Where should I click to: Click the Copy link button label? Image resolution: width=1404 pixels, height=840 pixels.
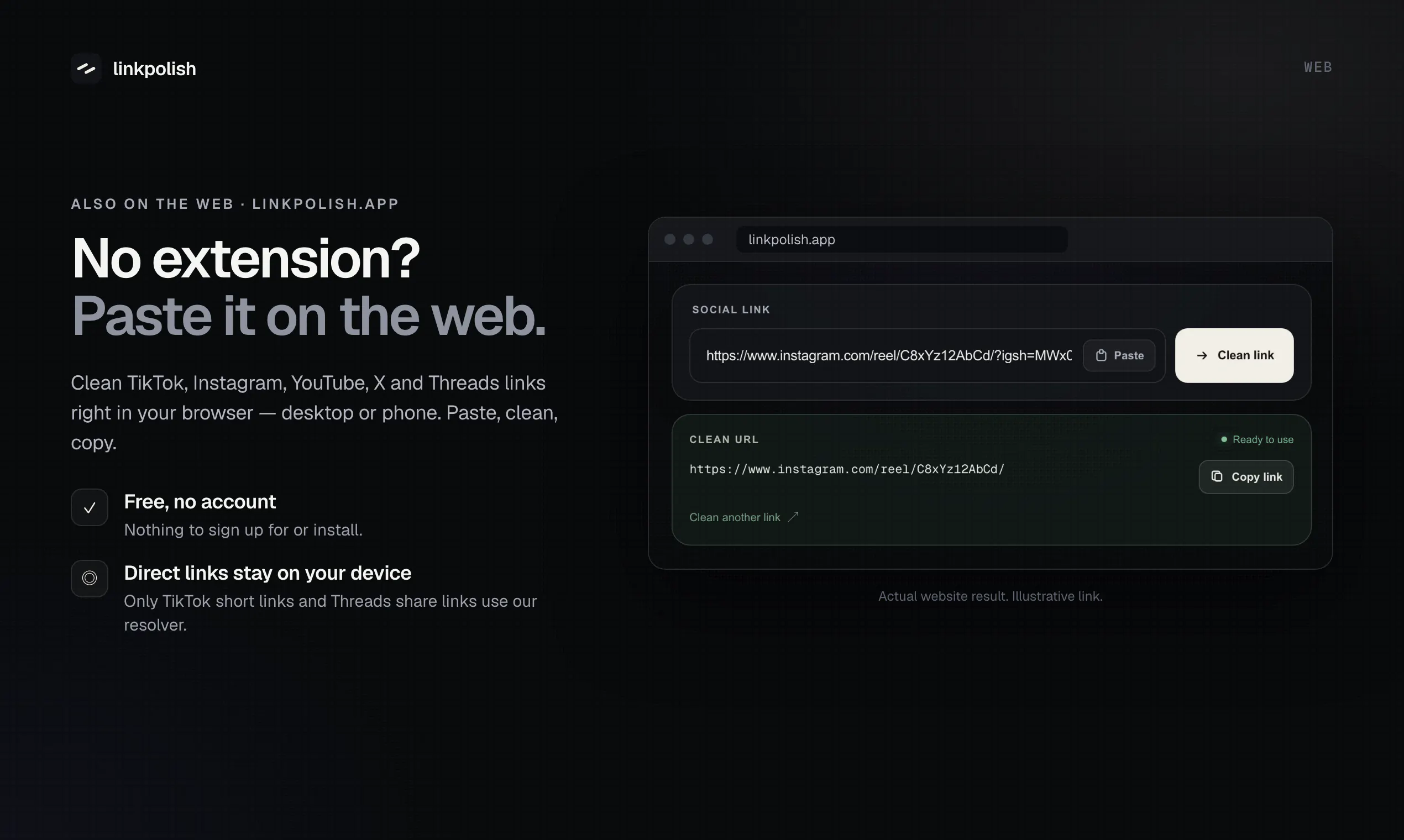pyautogui.click(x=1257, y=477)
